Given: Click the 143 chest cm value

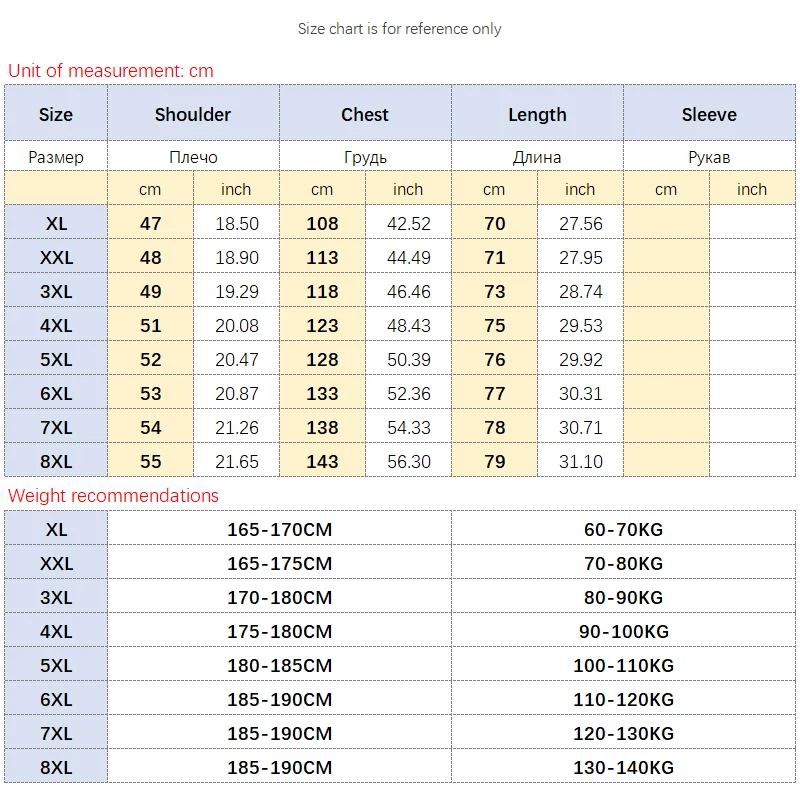Looking at the screenshot, I should pos(322,462).
